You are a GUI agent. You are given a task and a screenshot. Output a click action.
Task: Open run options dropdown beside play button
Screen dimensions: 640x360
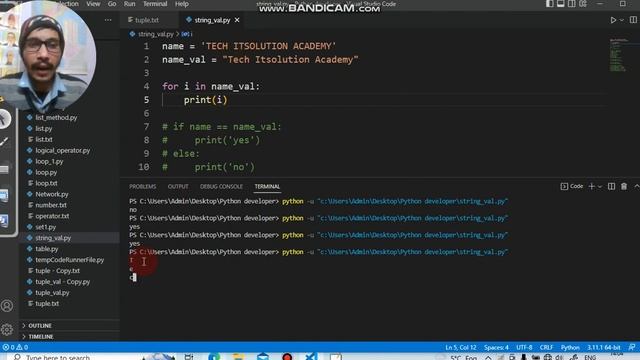pyautogui.click(x=622, y=20)
